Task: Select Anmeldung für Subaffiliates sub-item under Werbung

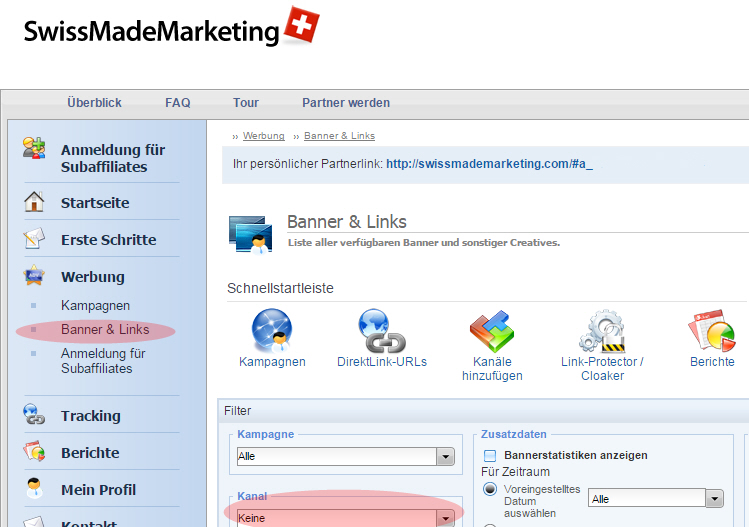Action: pos(103,361)
